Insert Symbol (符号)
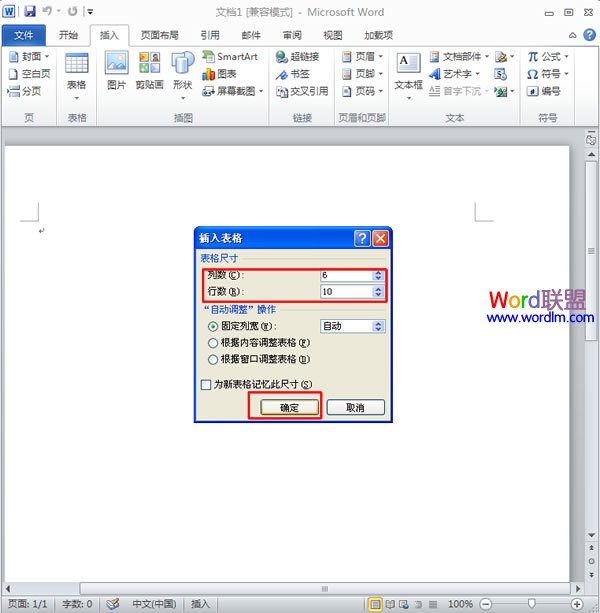 [x=548, y=74]
